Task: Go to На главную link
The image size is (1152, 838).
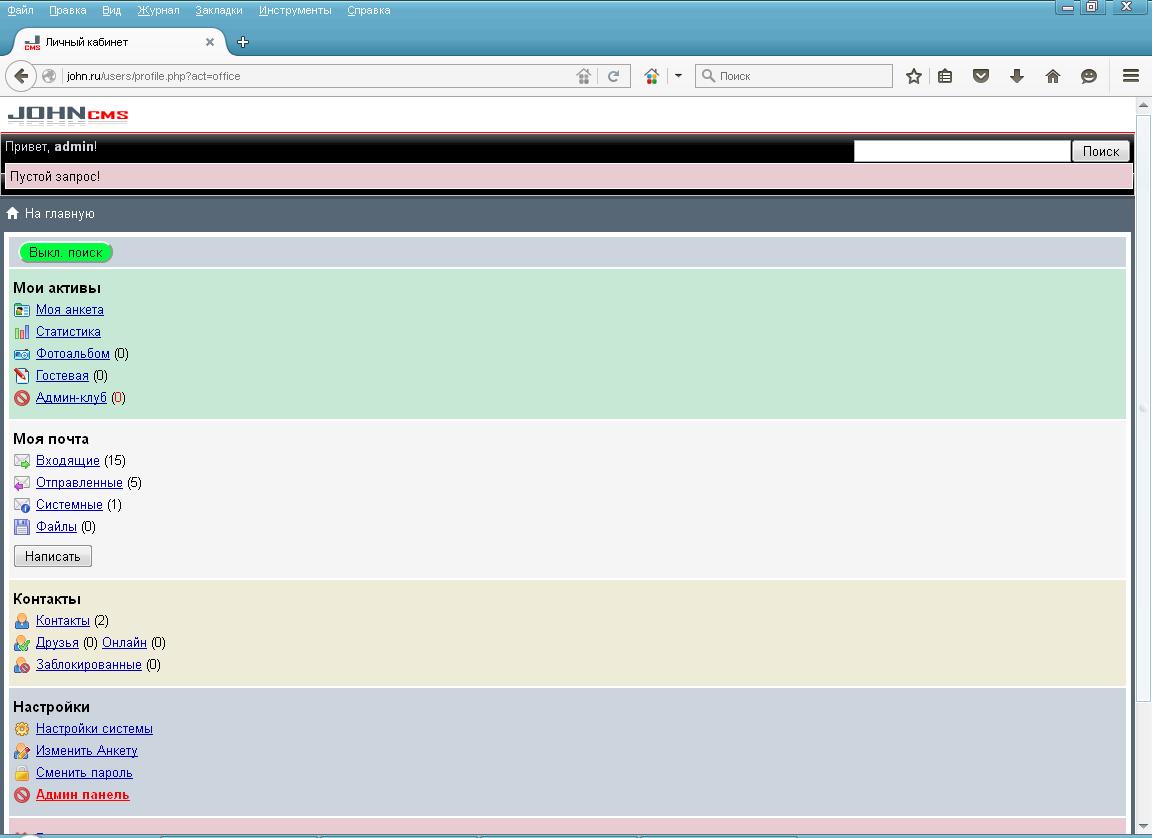Action: [x=60, y=214]
